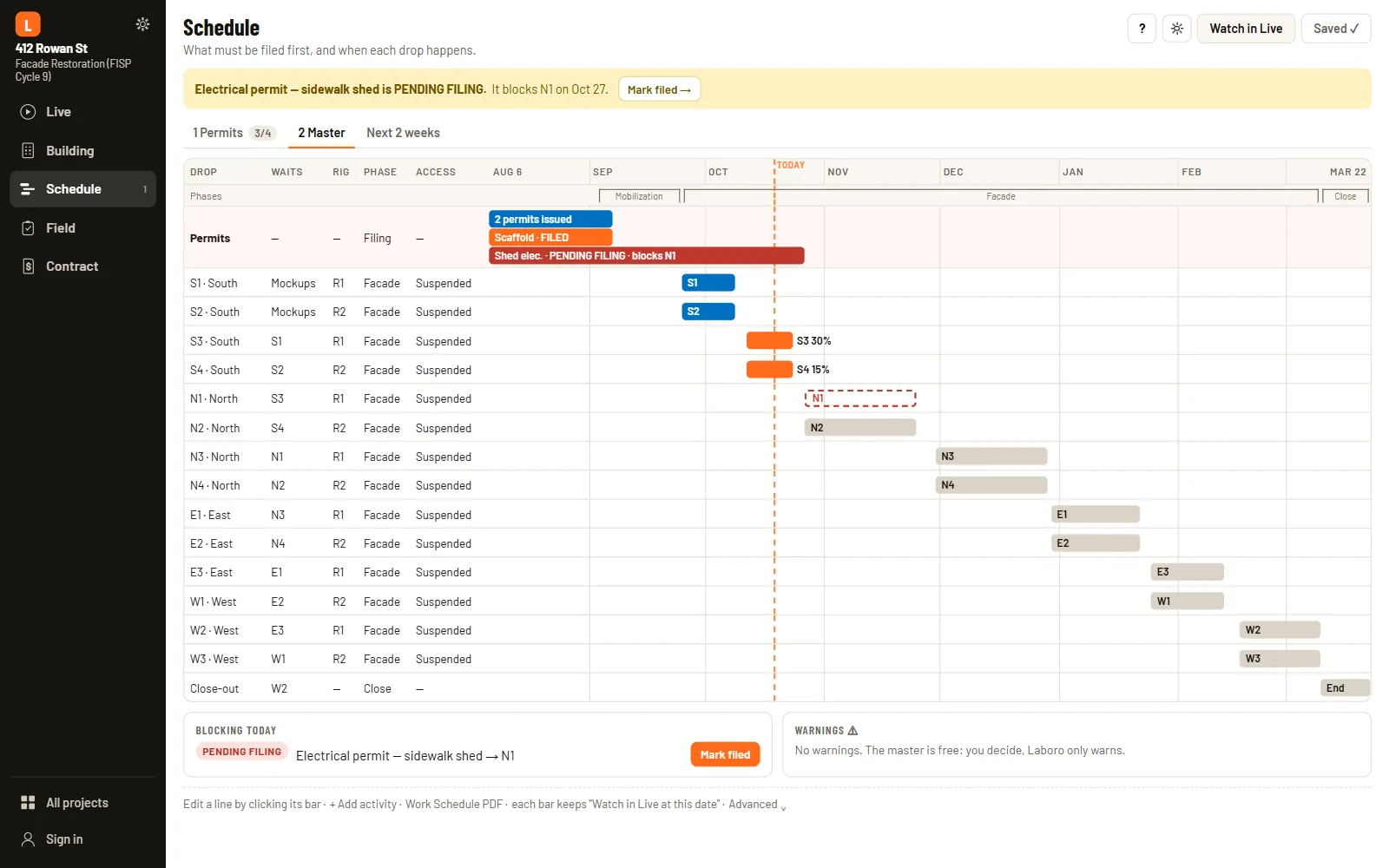
Task: Click Watch in Live button
Action: [1246, 29]
